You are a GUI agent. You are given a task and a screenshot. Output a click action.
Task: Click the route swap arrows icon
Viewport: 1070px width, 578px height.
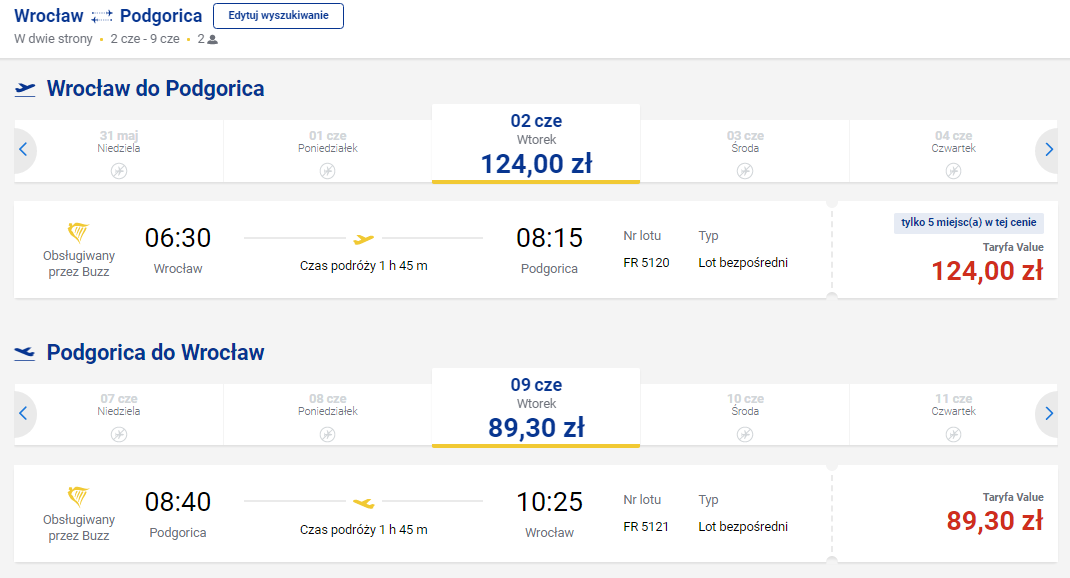point(102,16)
